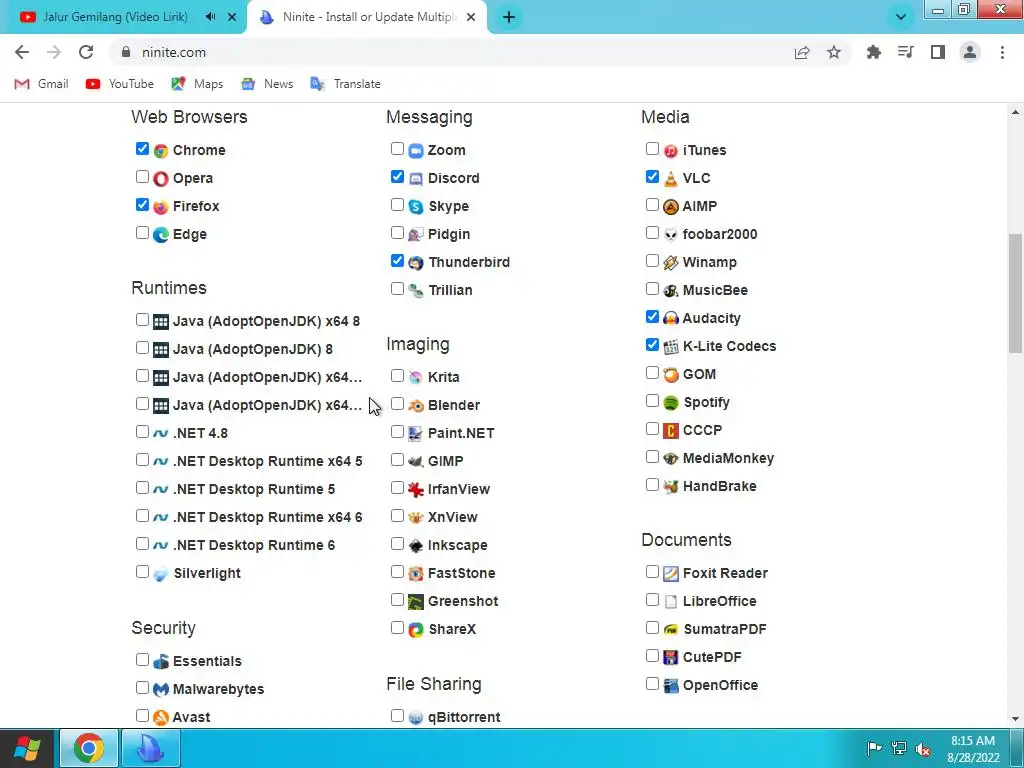
Task: Click the Blender logo icon
Action: click(x=416, y=406)
